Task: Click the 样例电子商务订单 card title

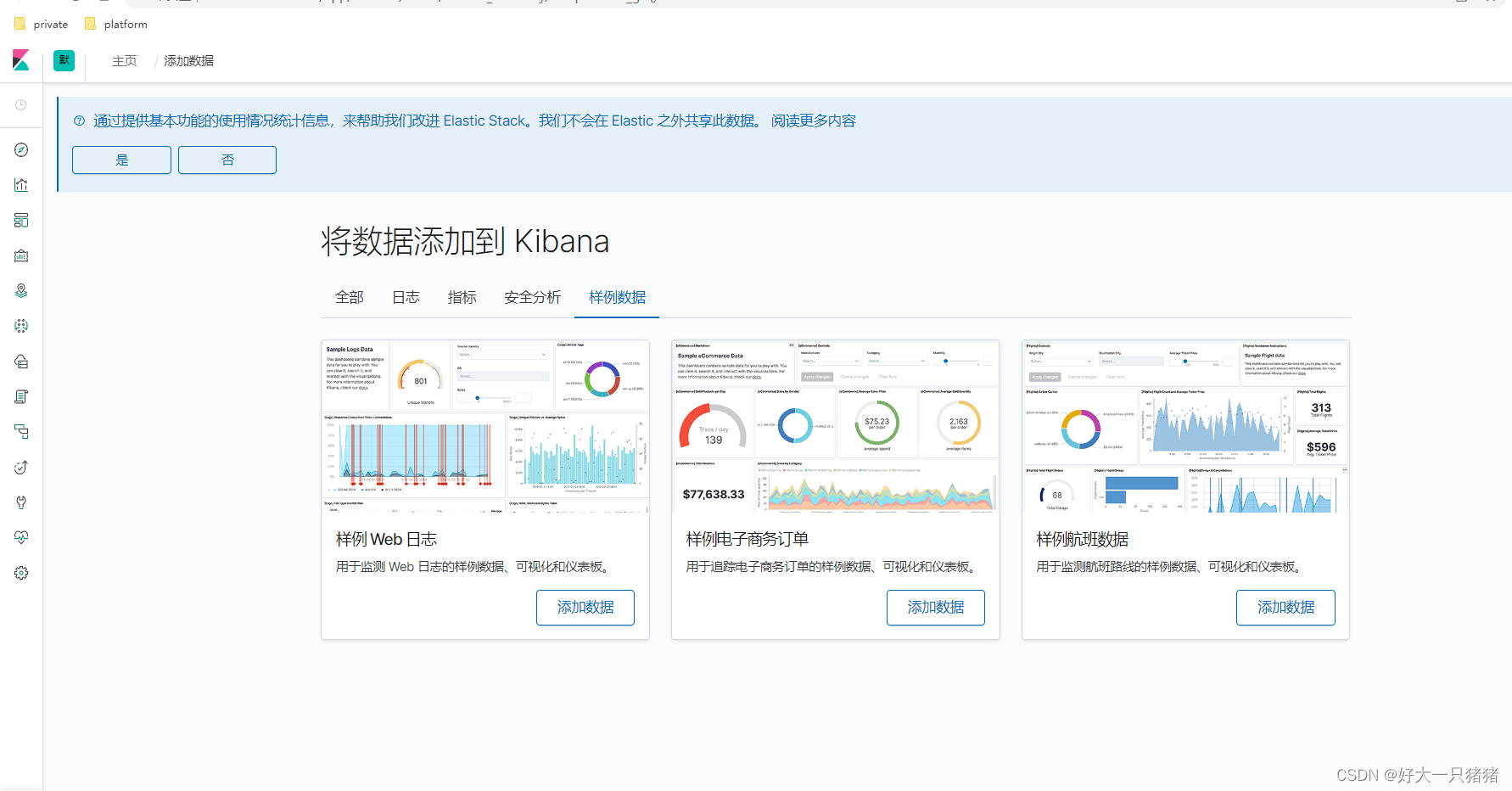Action: [748, 539]
